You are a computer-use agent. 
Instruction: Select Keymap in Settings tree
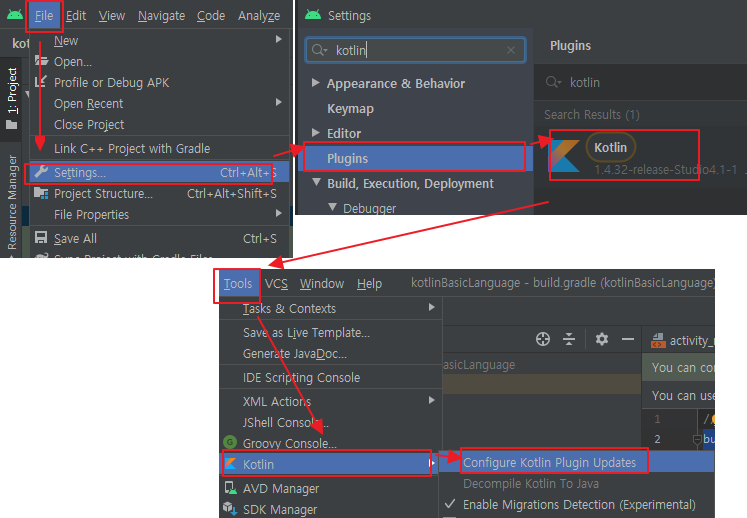point(350,109)
